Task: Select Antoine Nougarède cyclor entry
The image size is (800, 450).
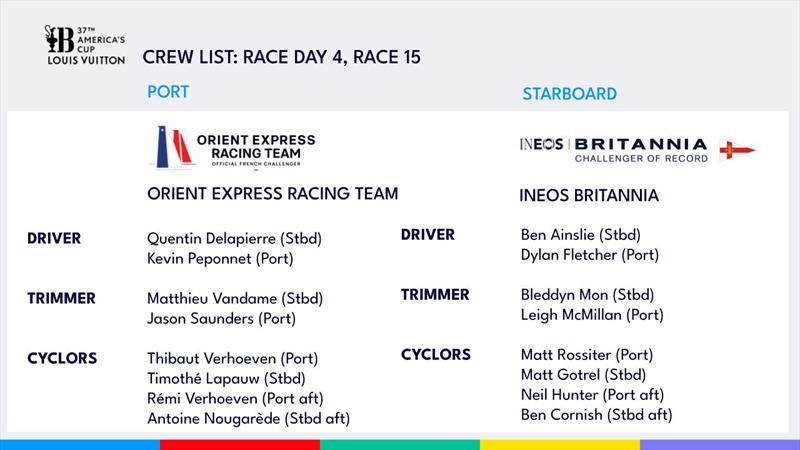Action: click(x=248, y=419)
